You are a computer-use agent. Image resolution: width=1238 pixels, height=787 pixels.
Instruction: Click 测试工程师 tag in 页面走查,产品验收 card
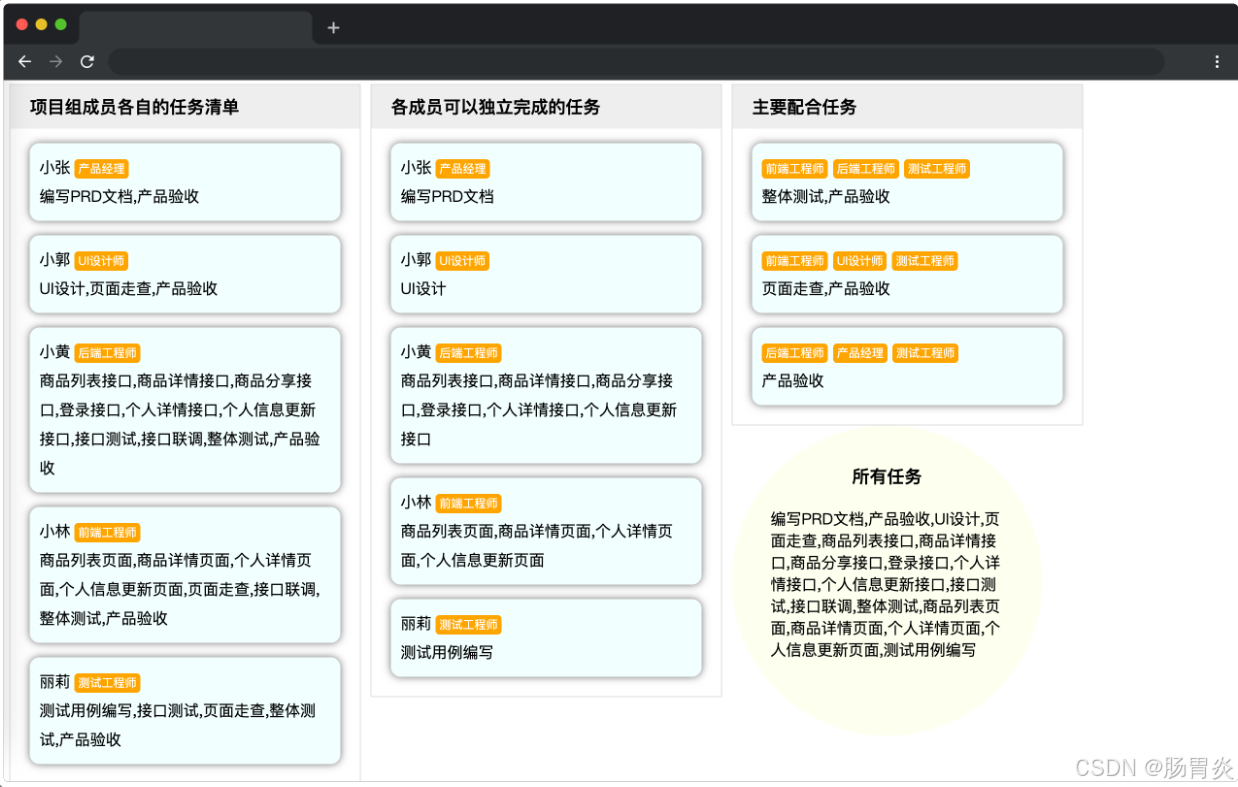(x=925, y=261)
